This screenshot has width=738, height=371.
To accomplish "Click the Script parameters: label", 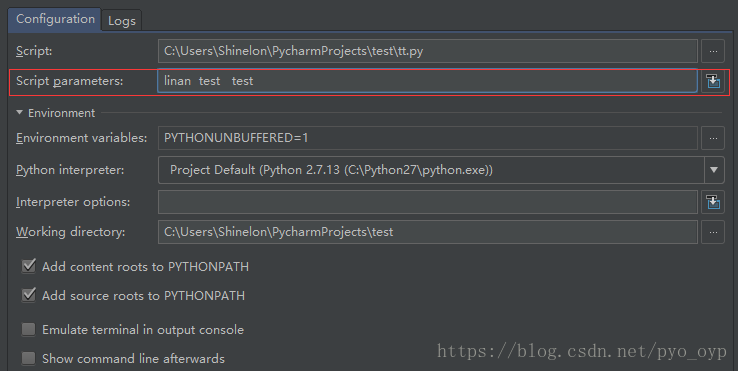I will tap(69, 81).
